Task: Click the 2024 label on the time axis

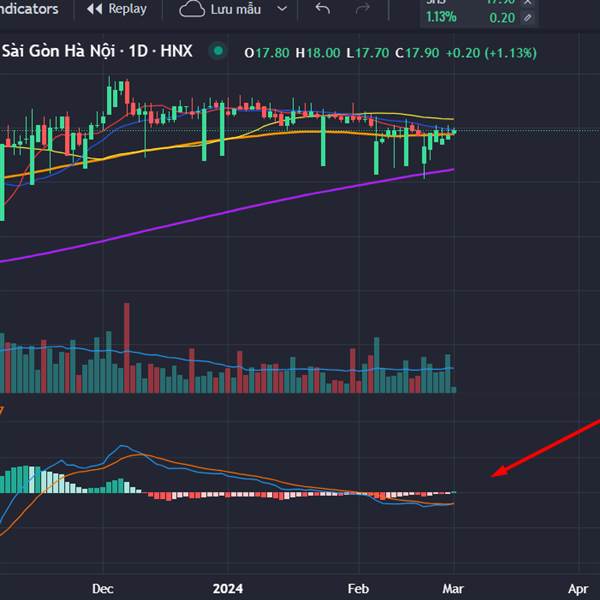Action: coord(228,589)
